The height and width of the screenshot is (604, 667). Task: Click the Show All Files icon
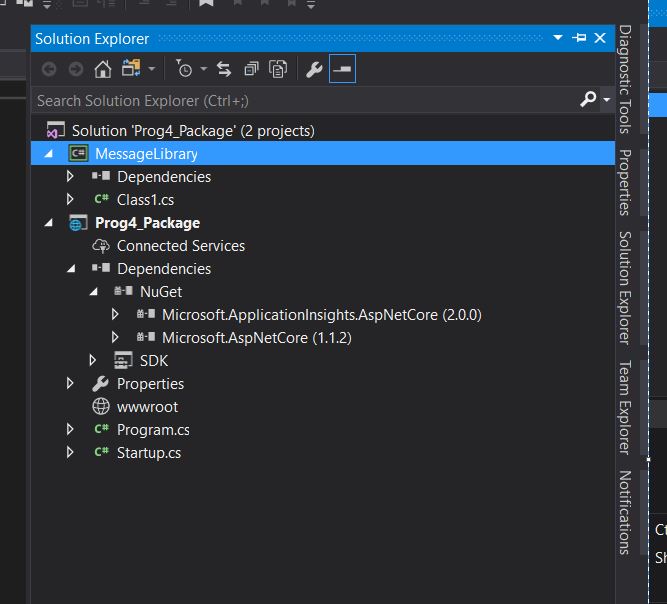point(278,69)
